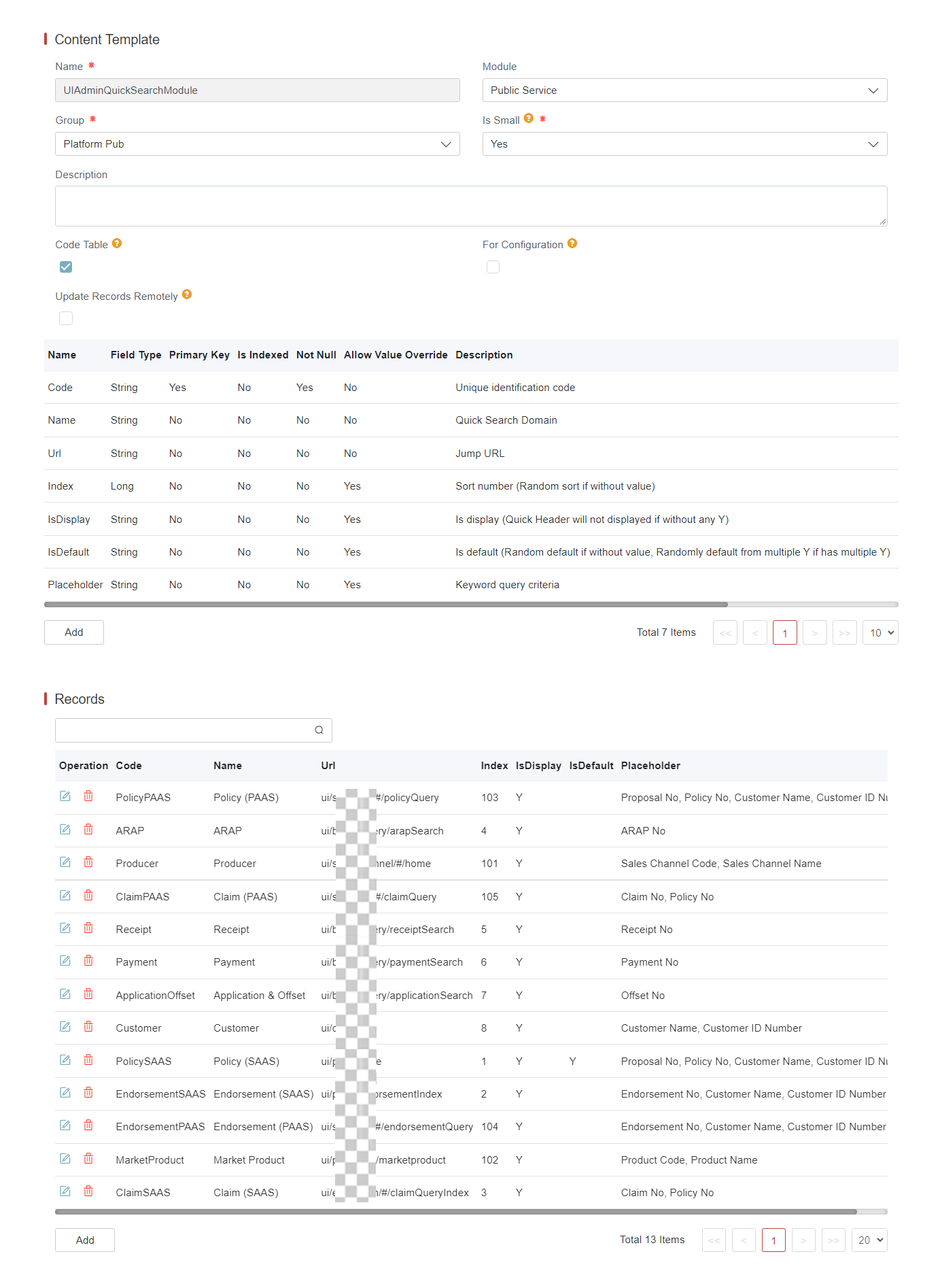Select the 'Jump URL' description cell
The image size is (940, 1288).
480,454
